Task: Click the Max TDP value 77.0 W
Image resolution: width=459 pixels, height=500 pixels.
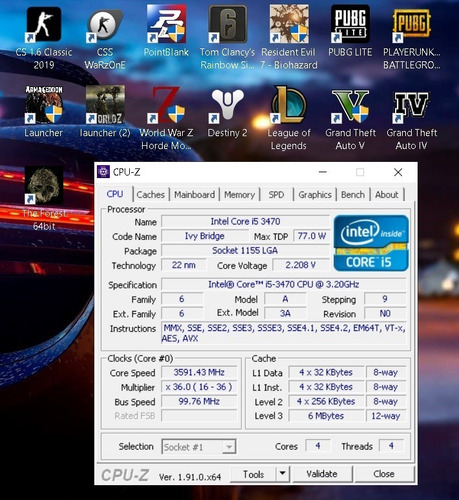Action: 311,236
